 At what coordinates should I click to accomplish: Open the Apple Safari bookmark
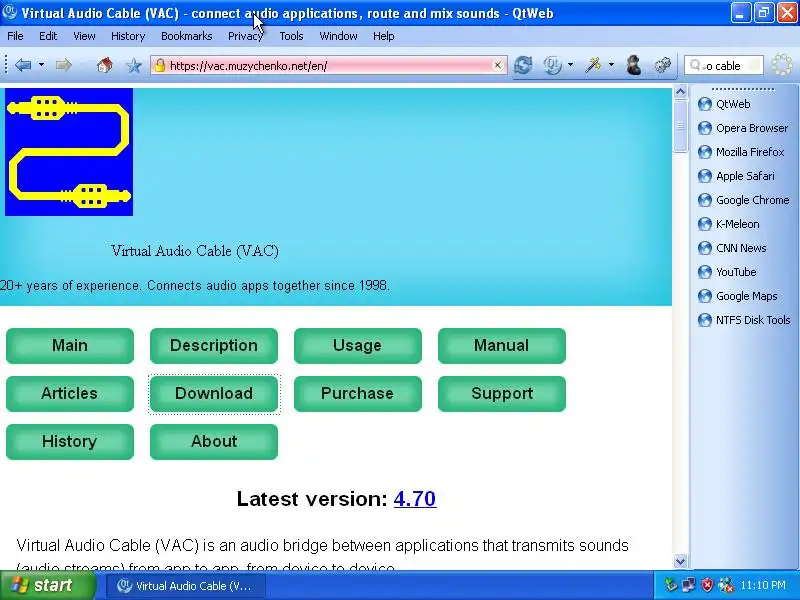click(x=736, y=176)
